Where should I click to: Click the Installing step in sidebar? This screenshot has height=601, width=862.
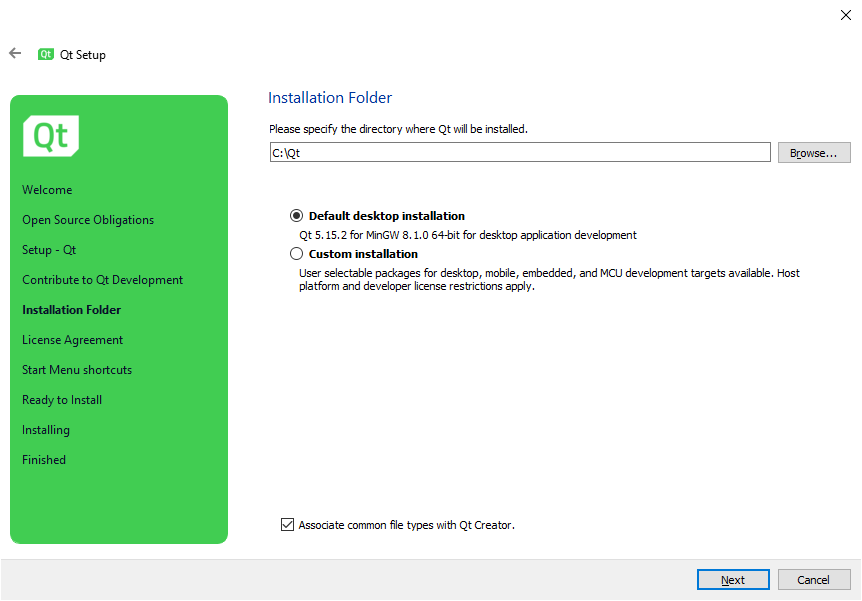(46, 430)
